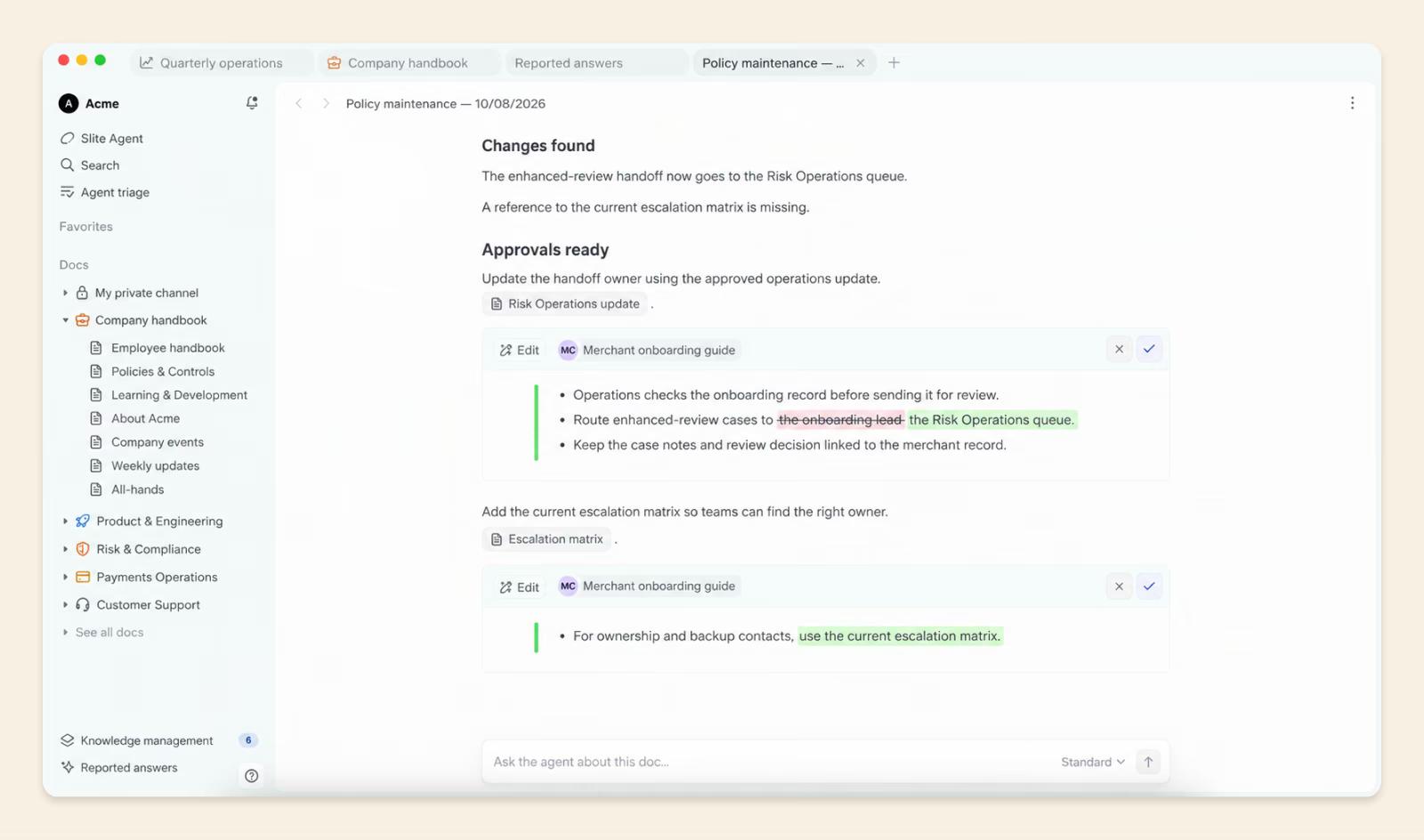Close the Policy maintenance tab
Screen dimensions: 1424x840
coord(861,63)
